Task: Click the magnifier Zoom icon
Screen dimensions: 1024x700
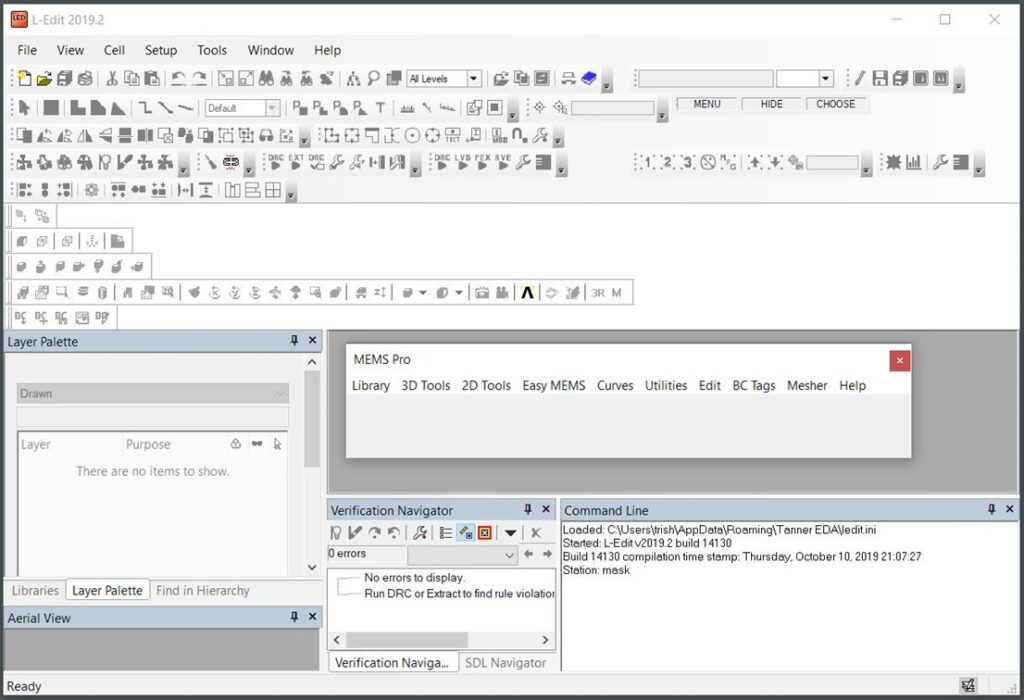Action: click(374, 78)
